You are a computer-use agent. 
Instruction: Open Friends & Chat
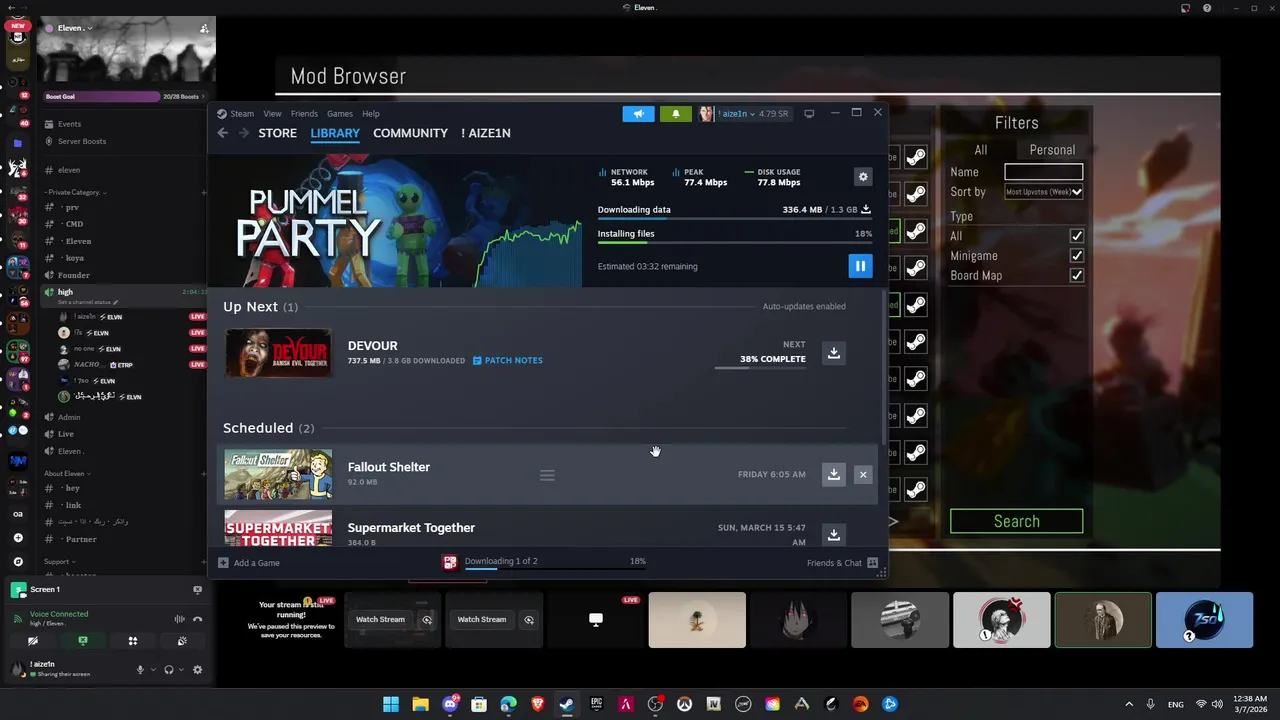(842, 563)
